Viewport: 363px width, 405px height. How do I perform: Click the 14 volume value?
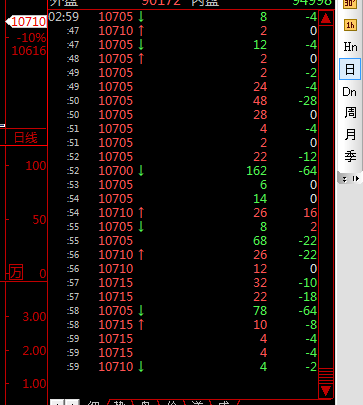(x=260, y=199)
